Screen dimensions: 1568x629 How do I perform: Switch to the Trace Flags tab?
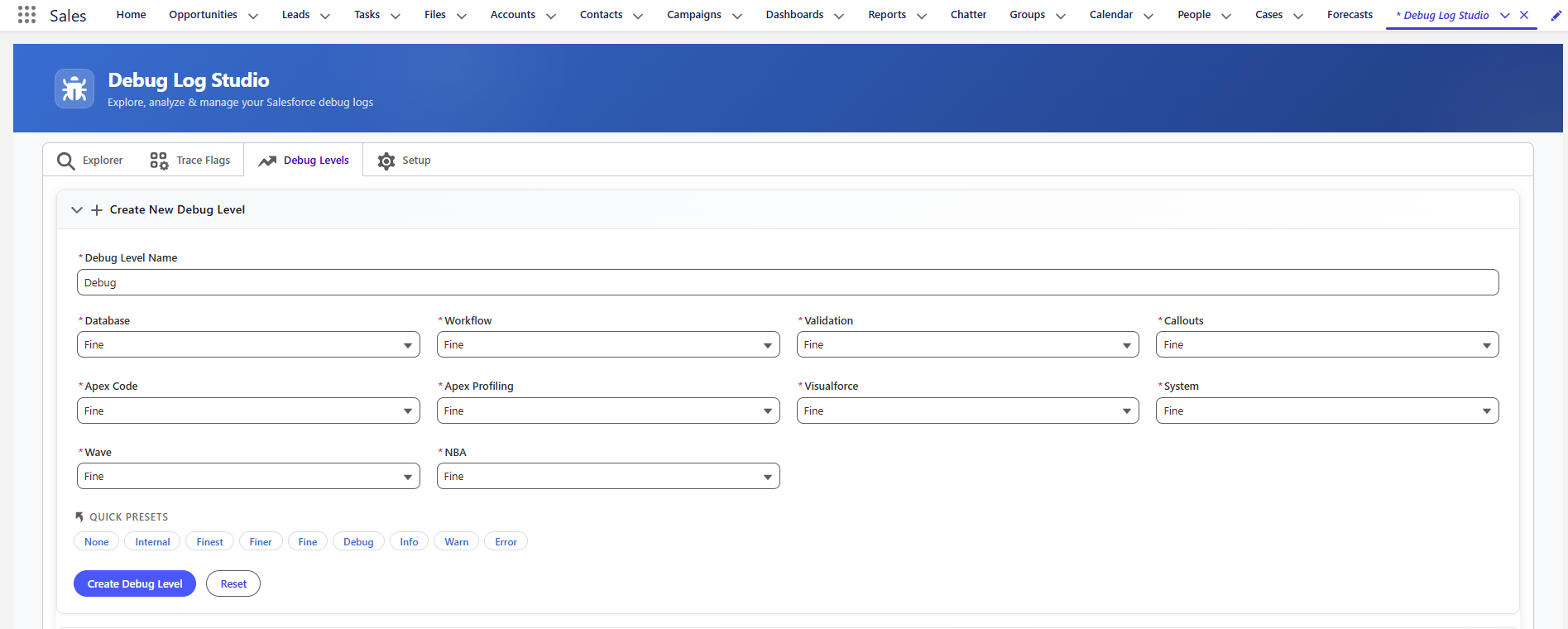click(190, 161)
